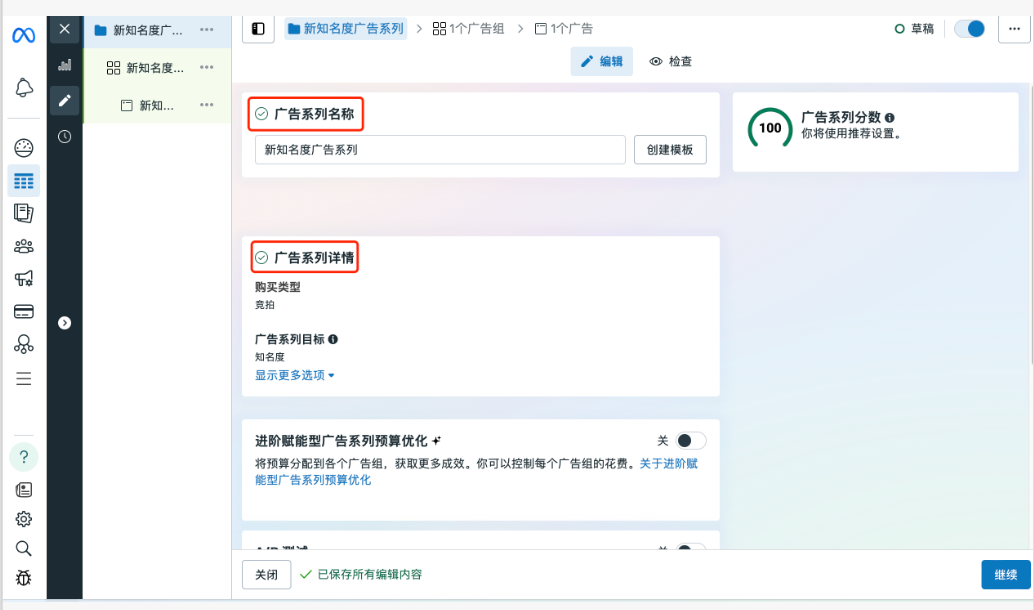The image size is (1034, 610).
Task: Open the Ads Manager table icon
Action: [24, 181]
